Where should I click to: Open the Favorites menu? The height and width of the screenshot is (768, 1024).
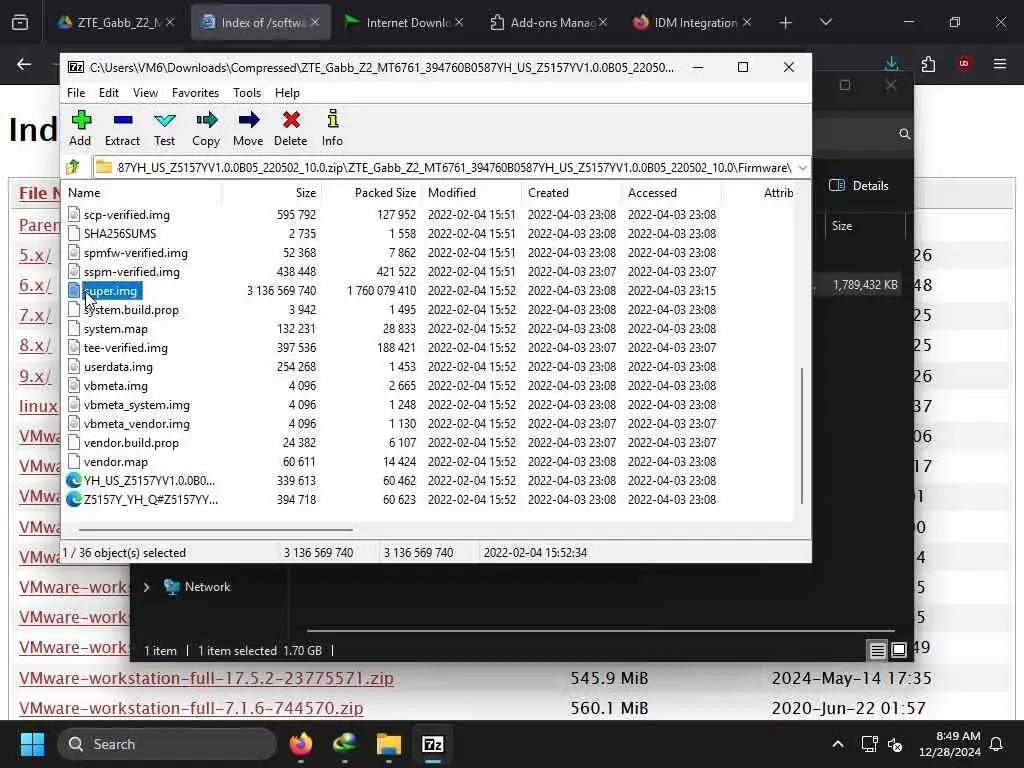pyautogui.click(x=195, y=93)
